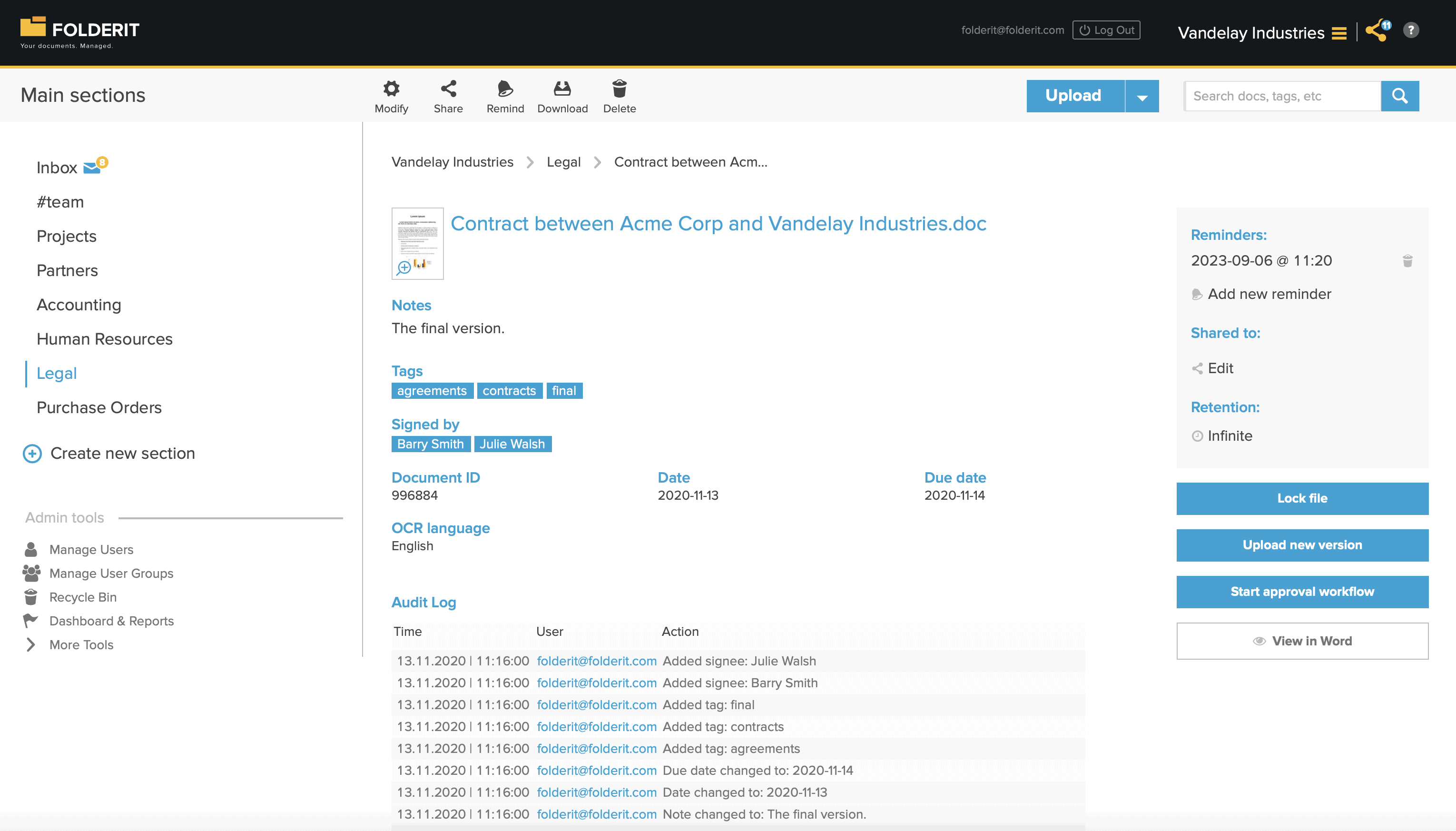Click Edit under Shared to
The height and width of the screenshot is (831, 1456).
(x=1220, y=368)
